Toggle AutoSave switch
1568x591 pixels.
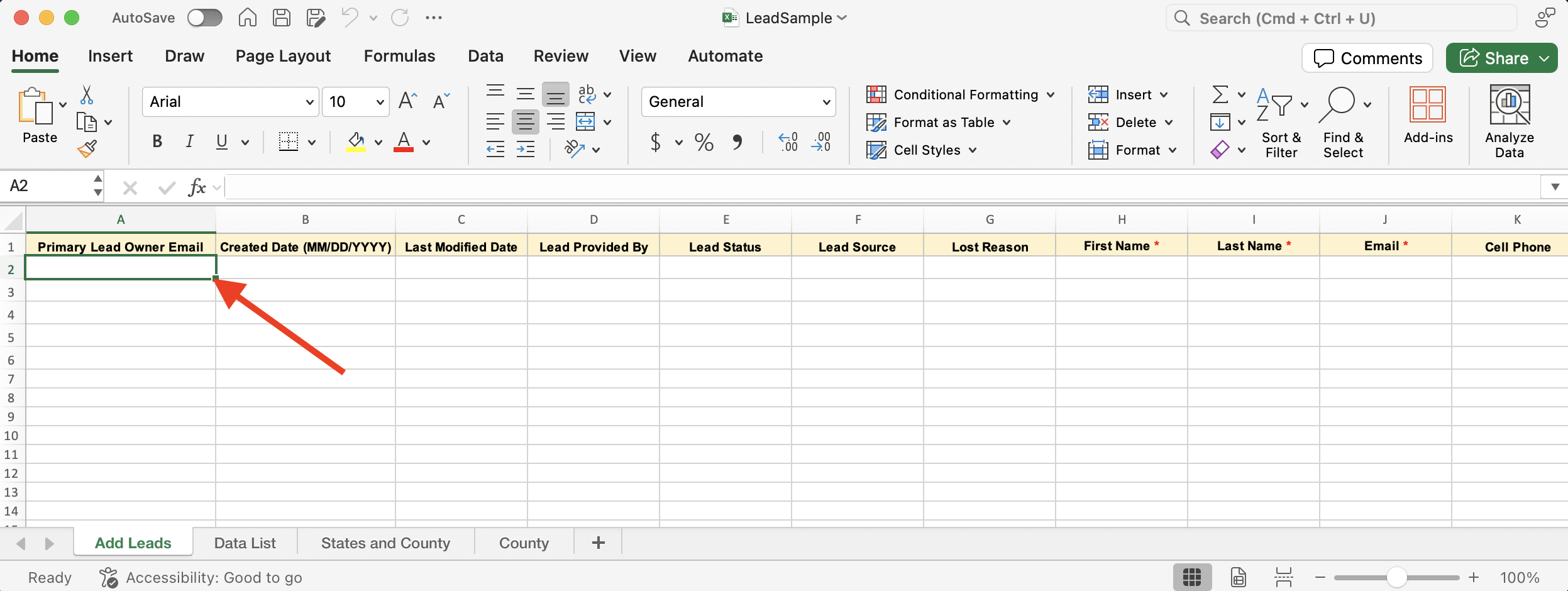click(205, 18)
